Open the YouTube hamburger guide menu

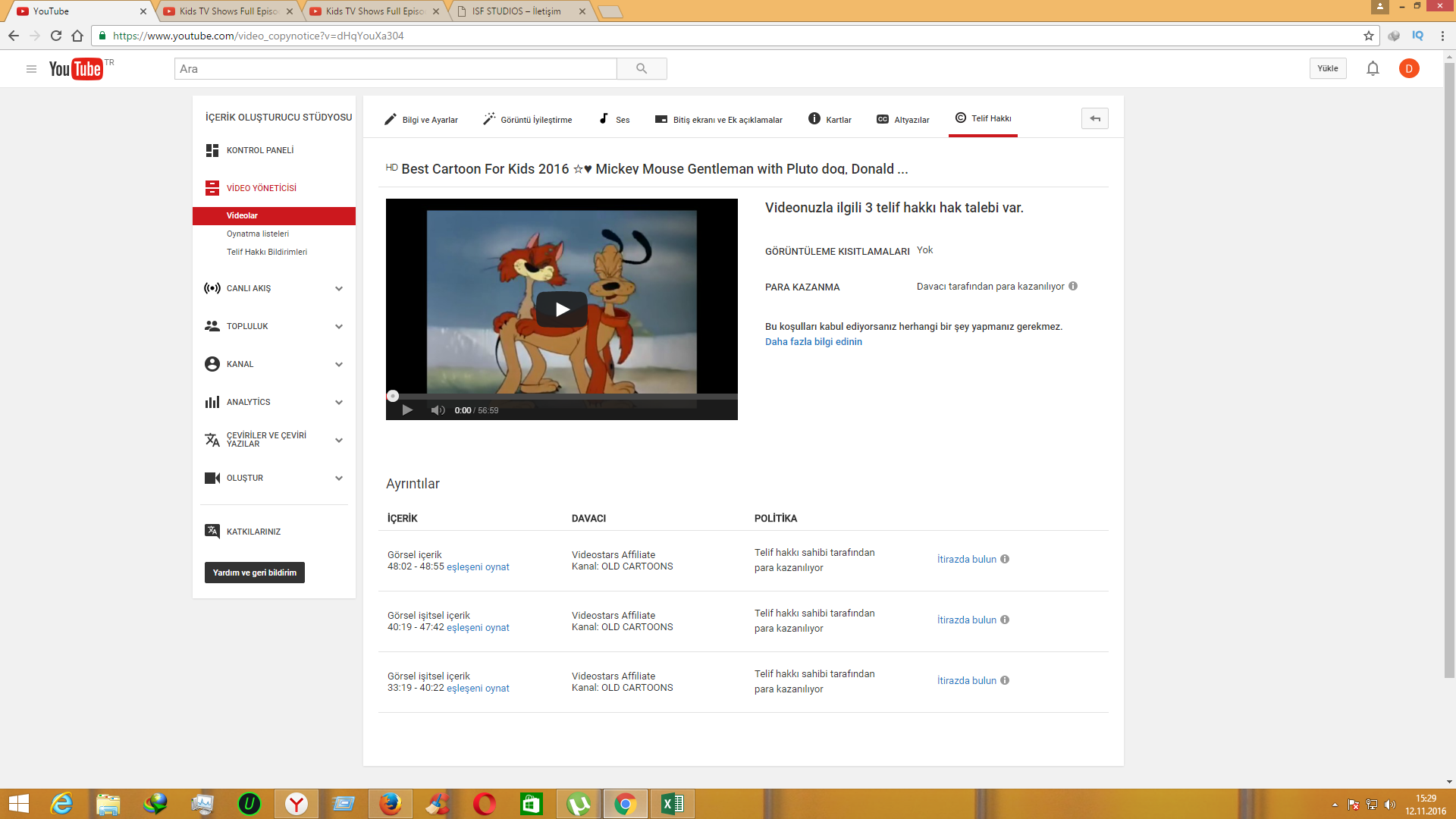coord(31,69)
